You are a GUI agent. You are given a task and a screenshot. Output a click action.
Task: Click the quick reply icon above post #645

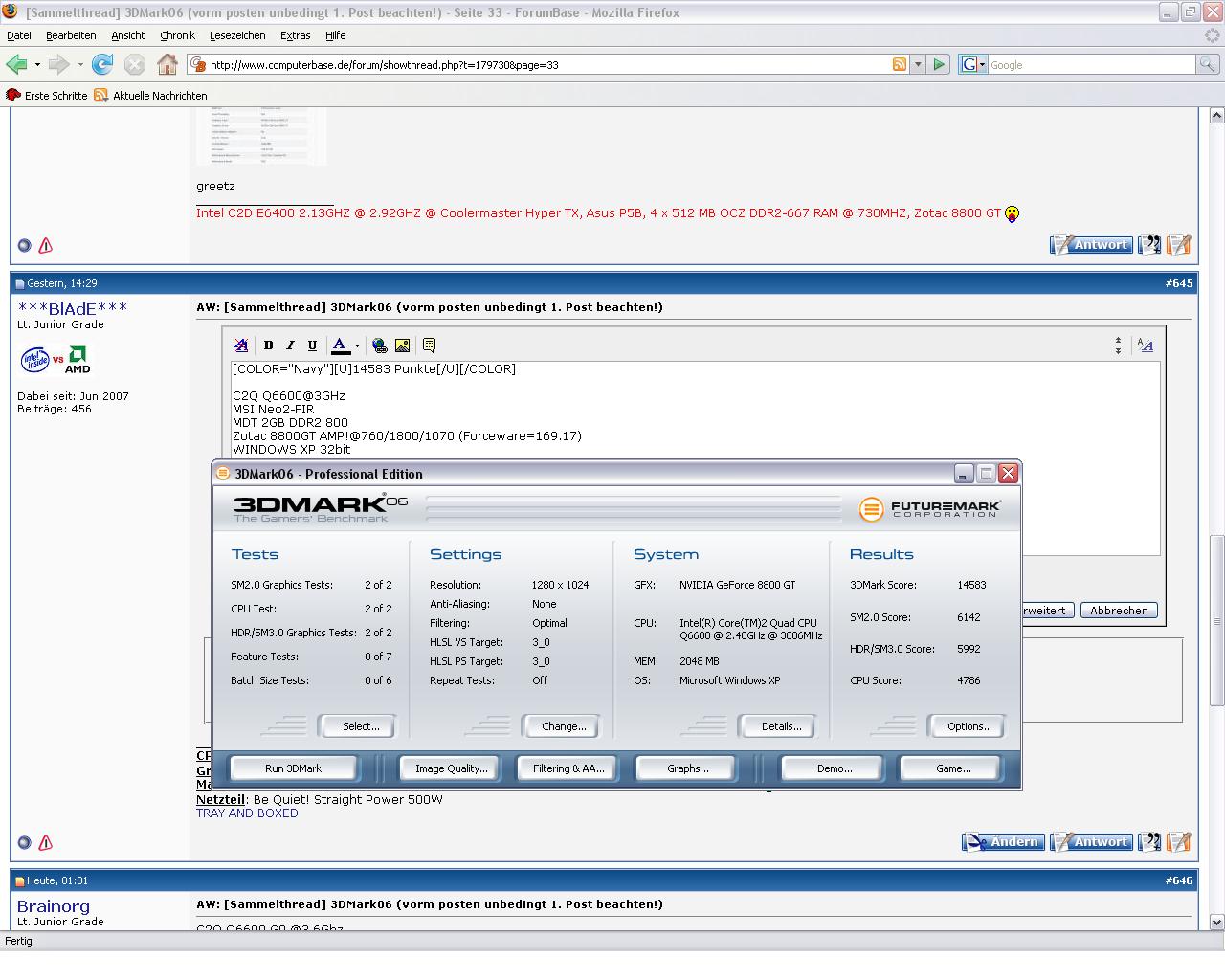point(1179,245)
